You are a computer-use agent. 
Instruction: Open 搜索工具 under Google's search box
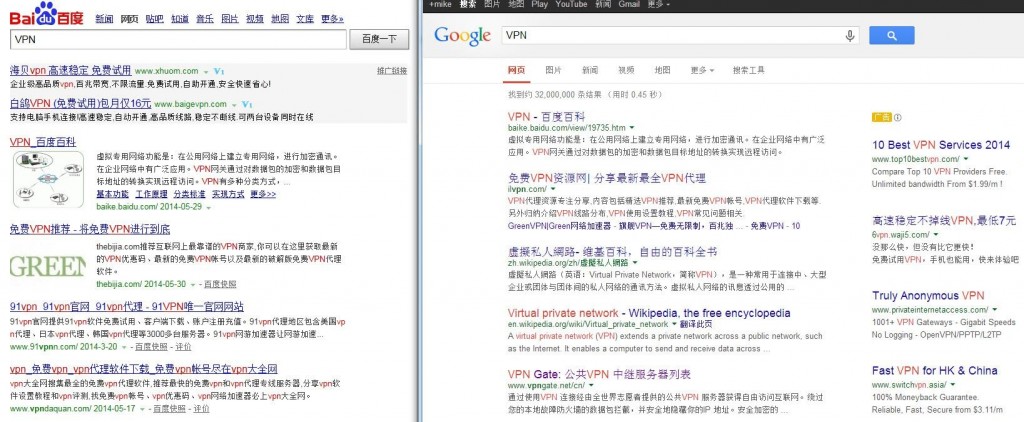[748, 71]
